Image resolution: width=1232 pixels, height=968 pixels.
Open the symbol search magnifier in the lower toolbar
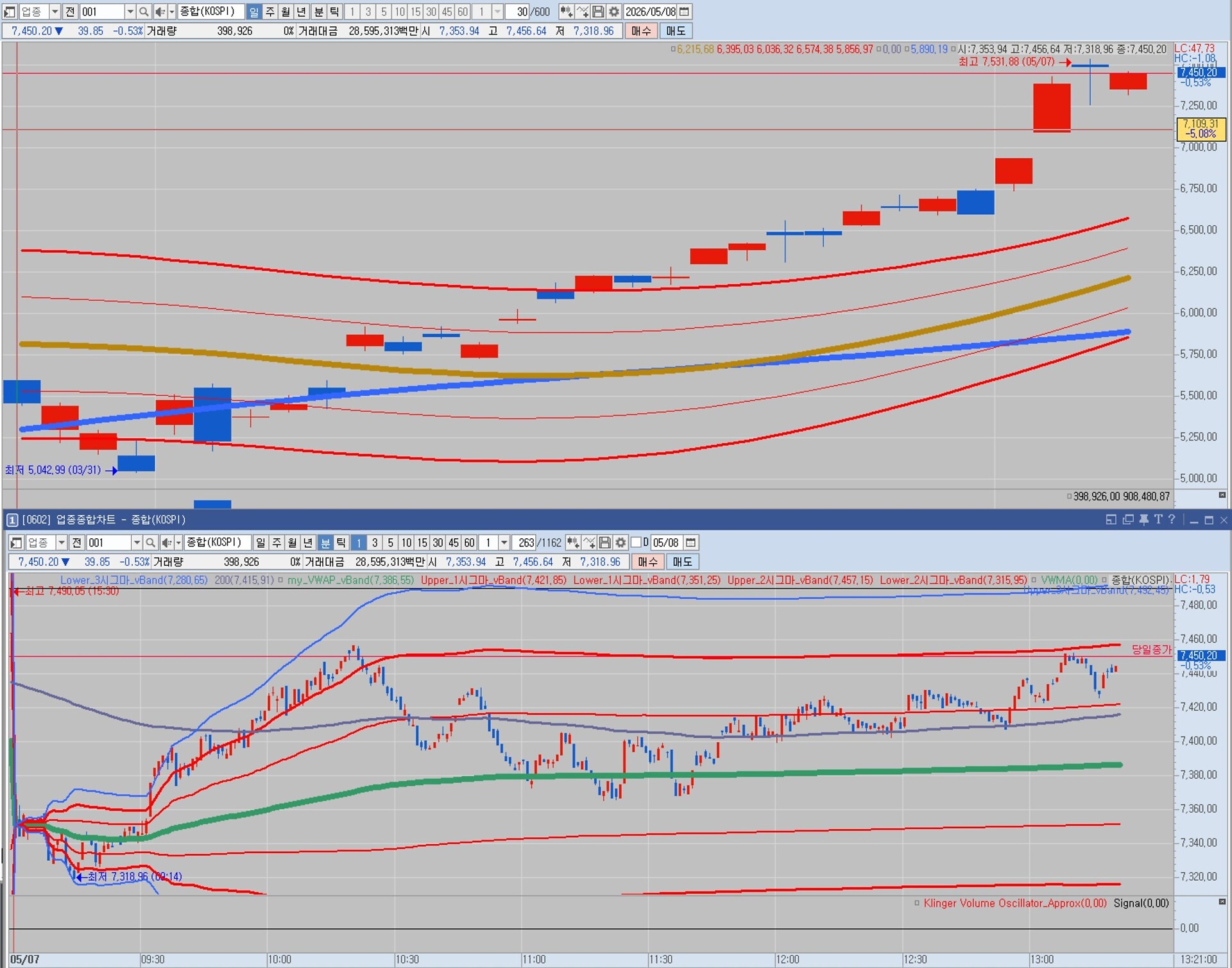pos(150,543)
